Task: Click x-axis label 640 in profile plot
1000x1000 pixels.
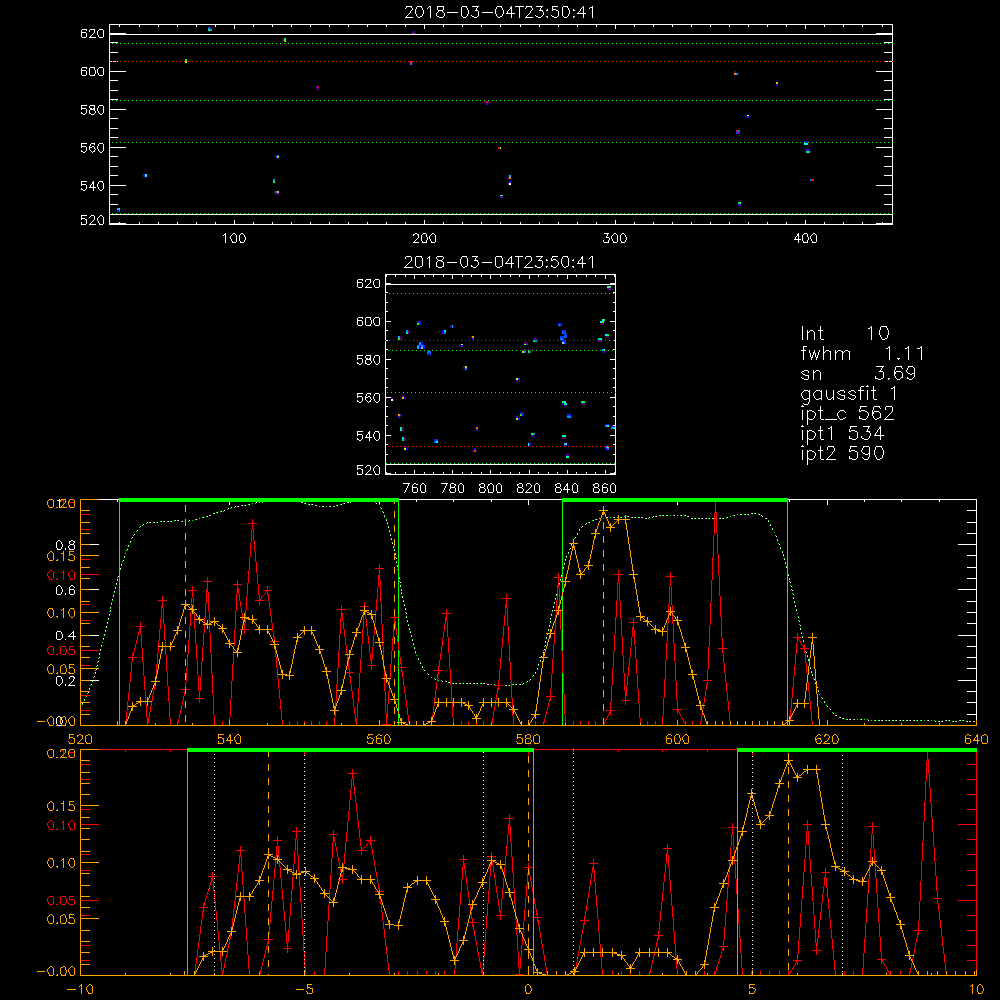Action: (x=976, y=739)
